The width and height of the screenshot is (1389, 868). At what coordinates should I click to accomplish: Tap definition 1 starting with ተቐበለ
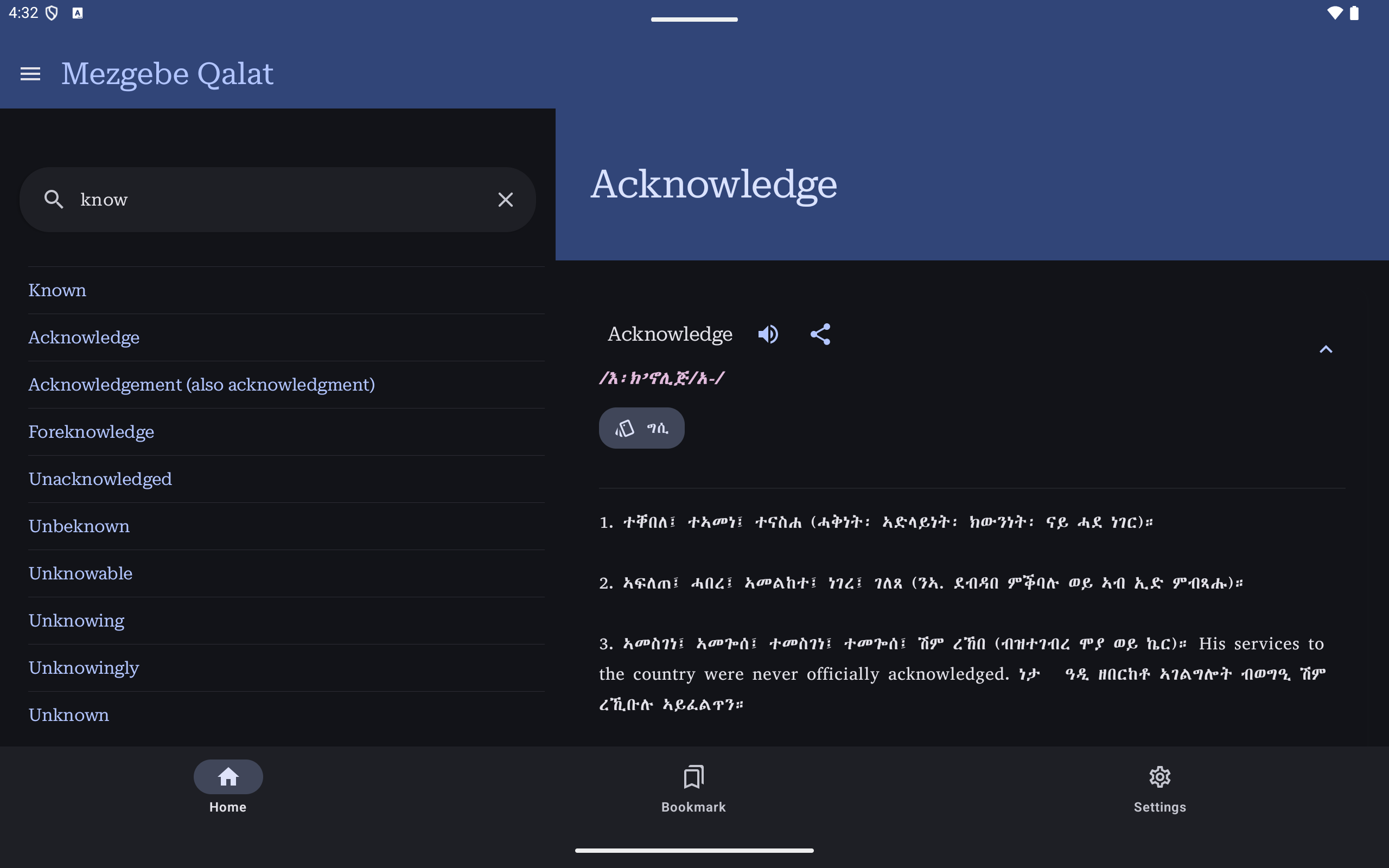[876, 522]
